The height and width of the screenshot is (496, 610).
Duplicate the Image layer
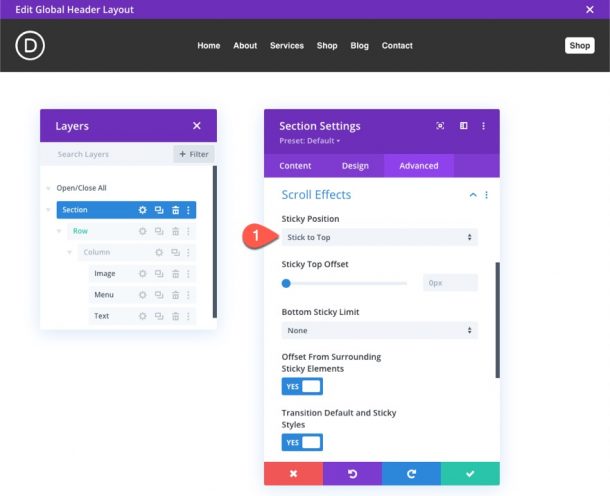158,273
